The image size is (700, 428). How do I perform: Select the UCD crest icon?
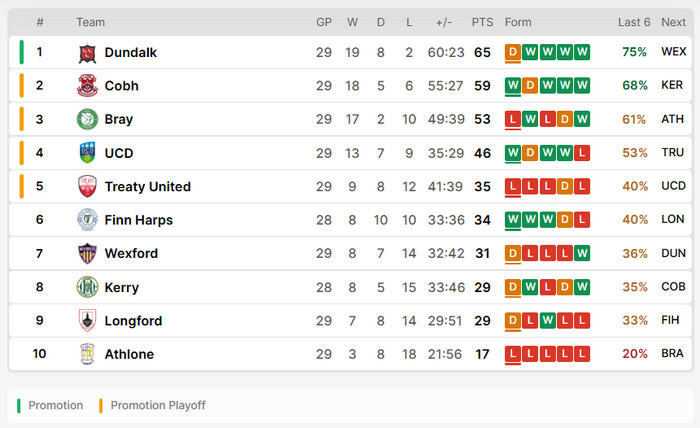88,153
